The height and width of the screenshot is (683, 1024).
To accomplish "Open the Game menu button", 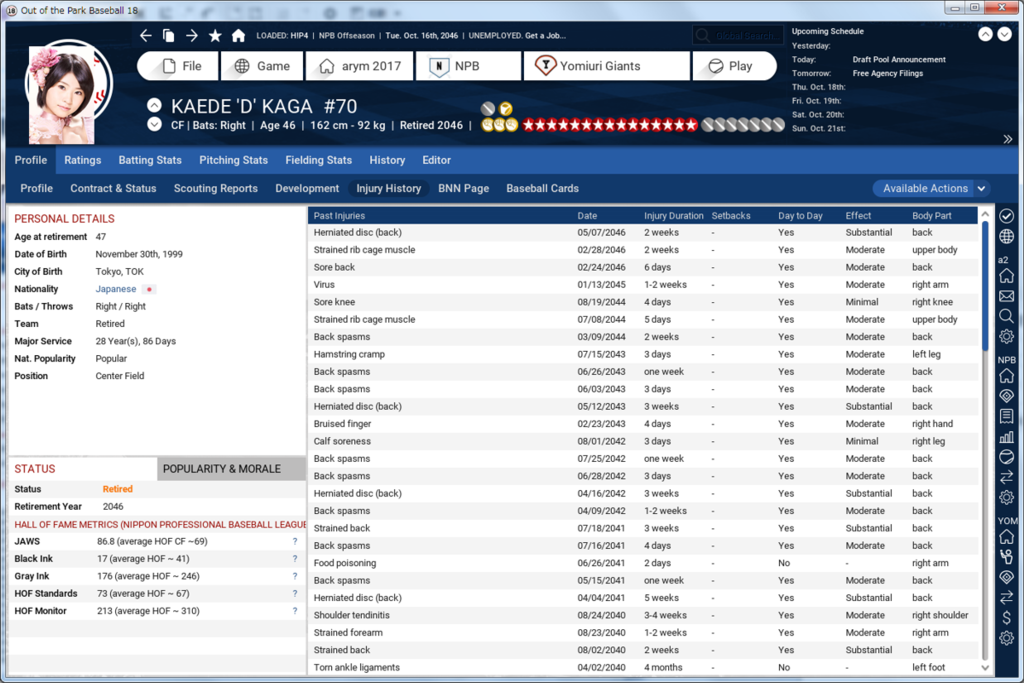I will pyautogui.click(x=263, y=66).
